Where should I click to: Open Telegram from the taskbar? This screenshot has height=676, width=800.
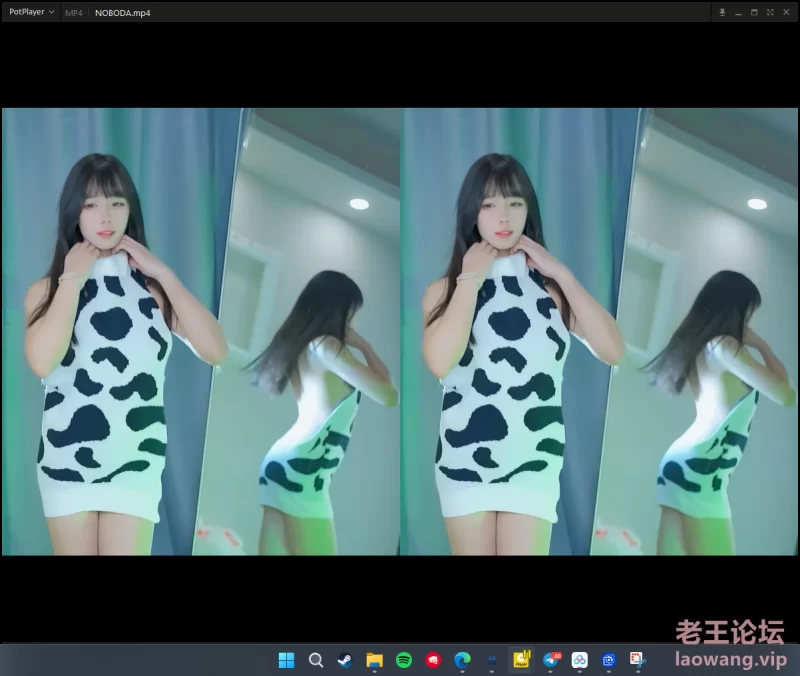551,660
